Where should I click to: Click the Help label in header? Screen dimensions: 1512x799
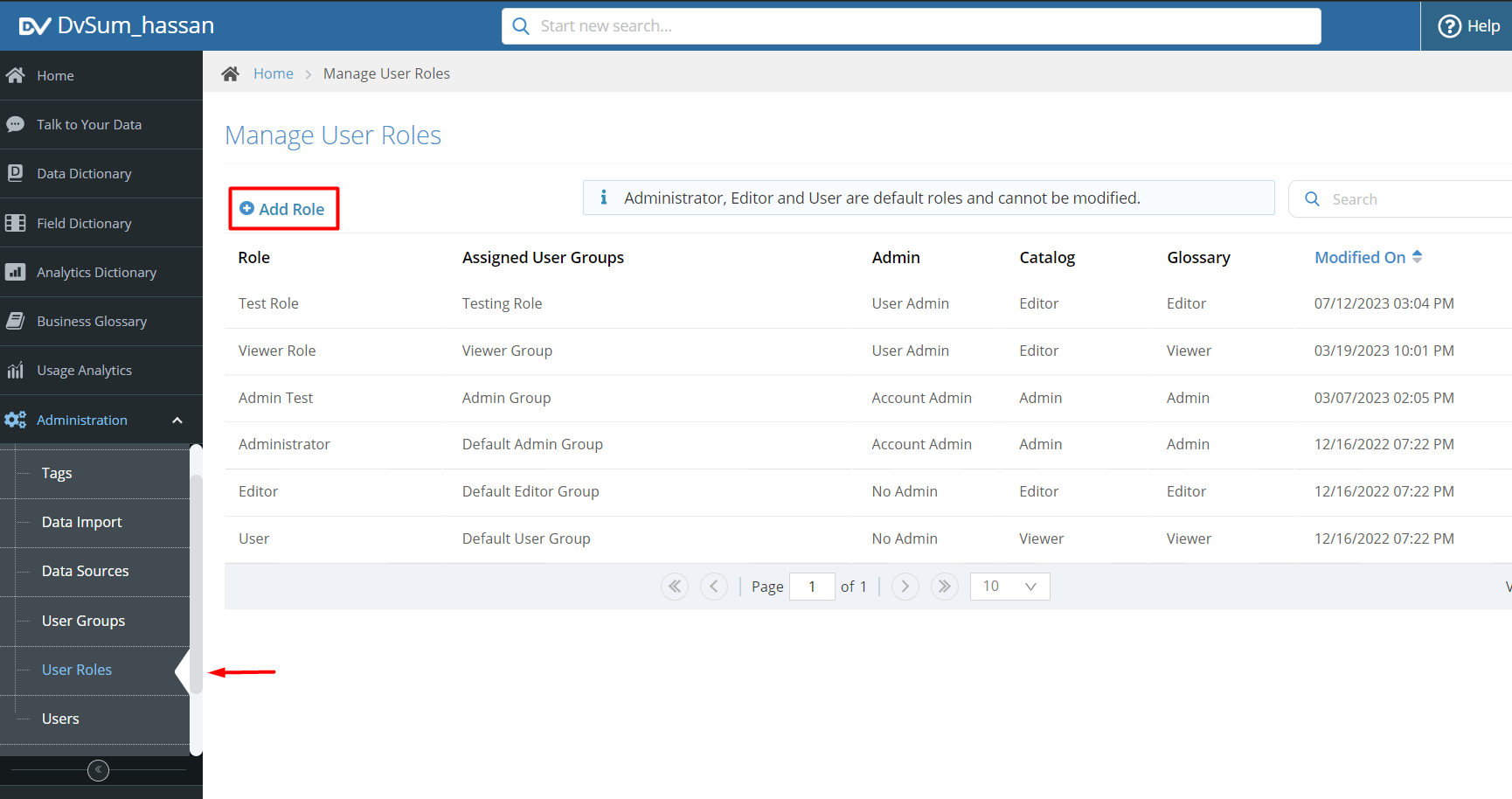click(1483, 26)
